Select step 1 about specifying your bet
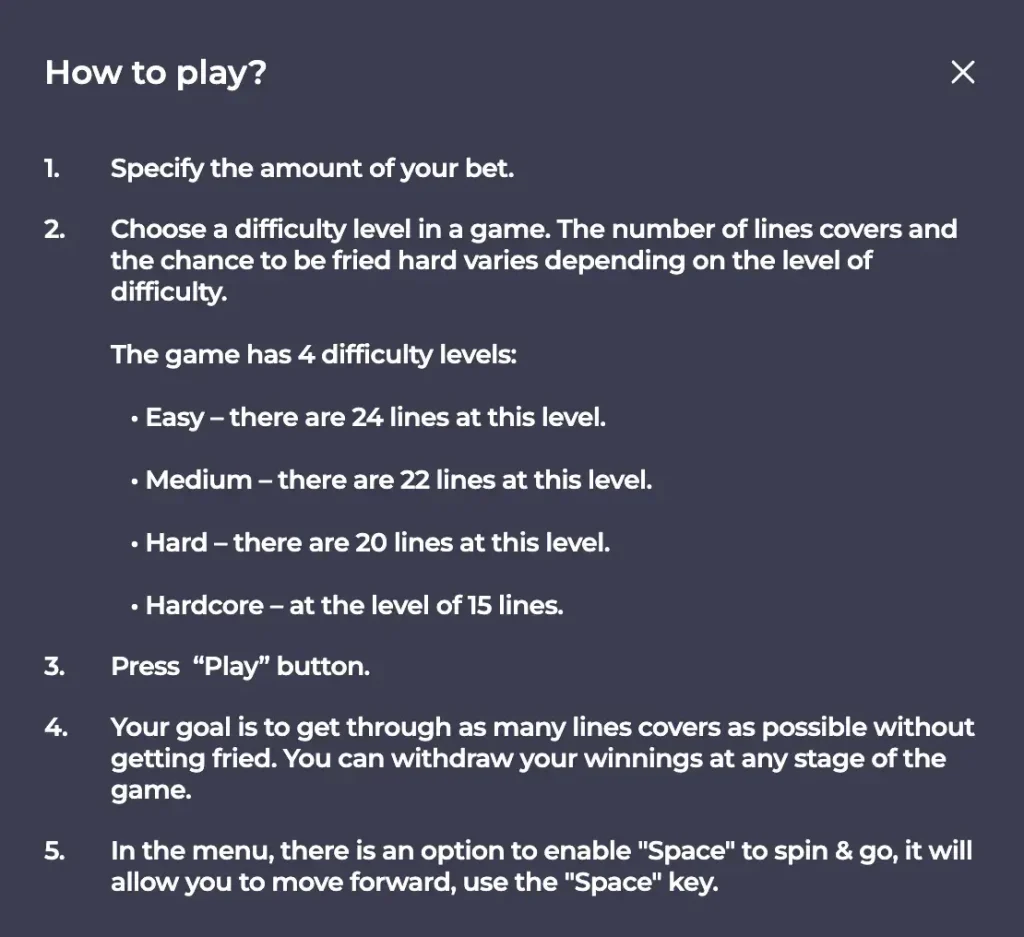This screenshot has width=1024, height=937. (312, 168)
